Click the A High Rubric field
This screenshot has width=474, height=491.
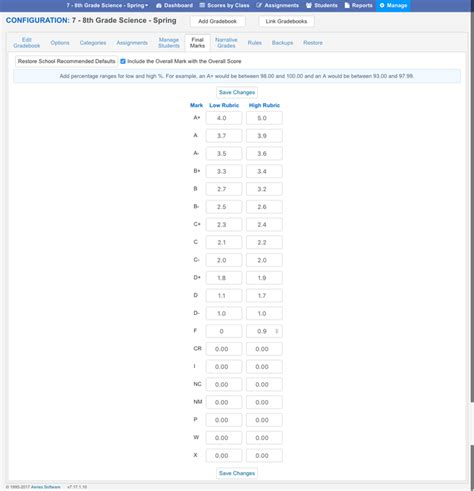tap(264, 136)
